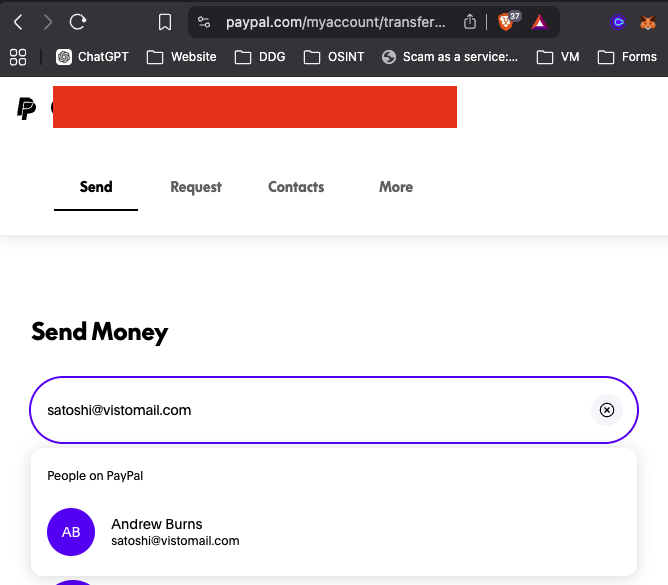The width and height of the screenshot is (668, 585).
Task: Click the Send Money heading
Action: point(100,332)
